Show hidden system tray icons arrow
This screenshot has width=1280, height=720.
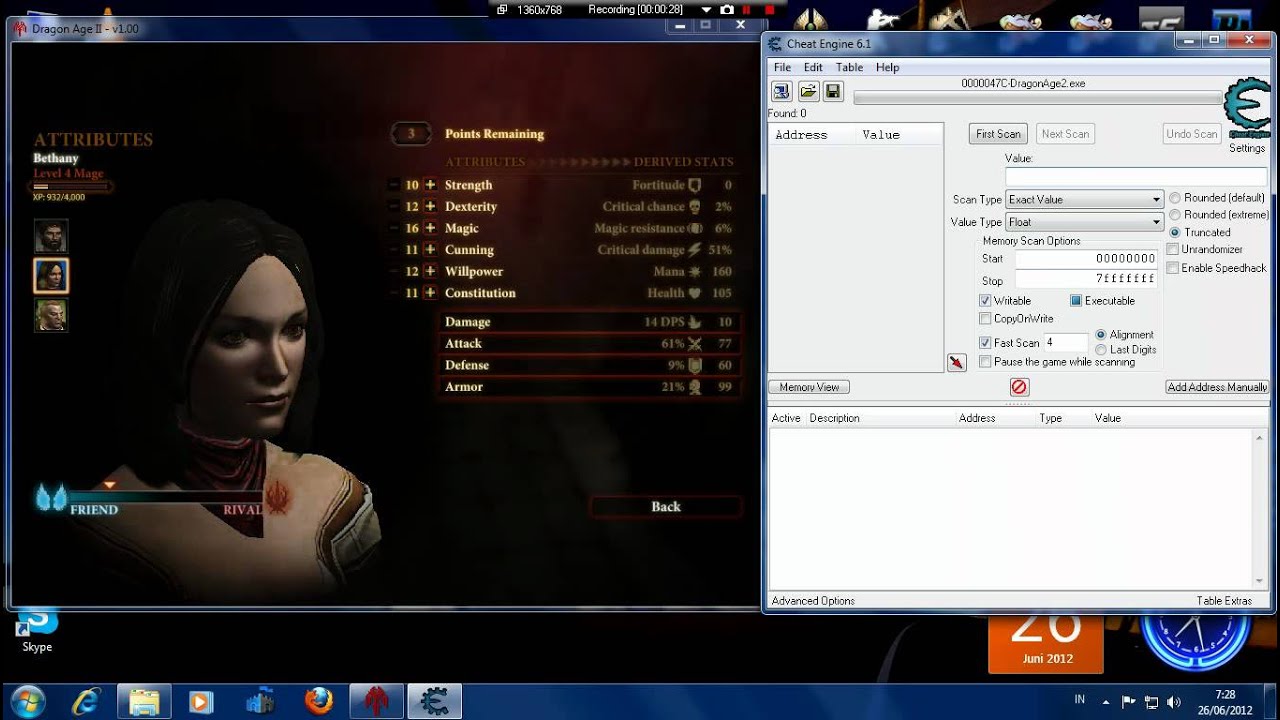click(1105, 702)
